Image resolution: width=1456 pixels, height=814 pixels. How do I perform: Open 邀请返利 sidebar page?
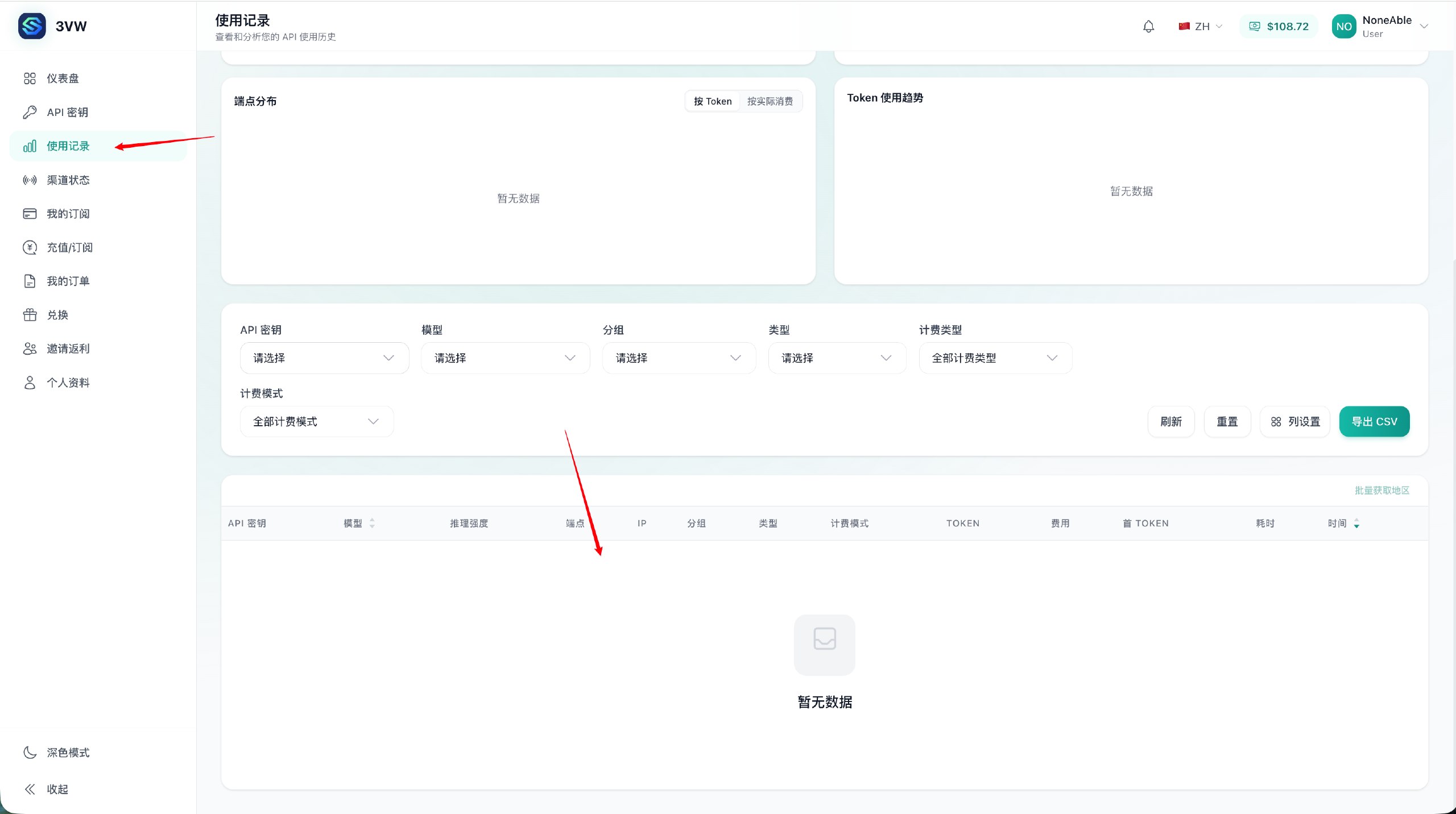click(x=98, y=348)
